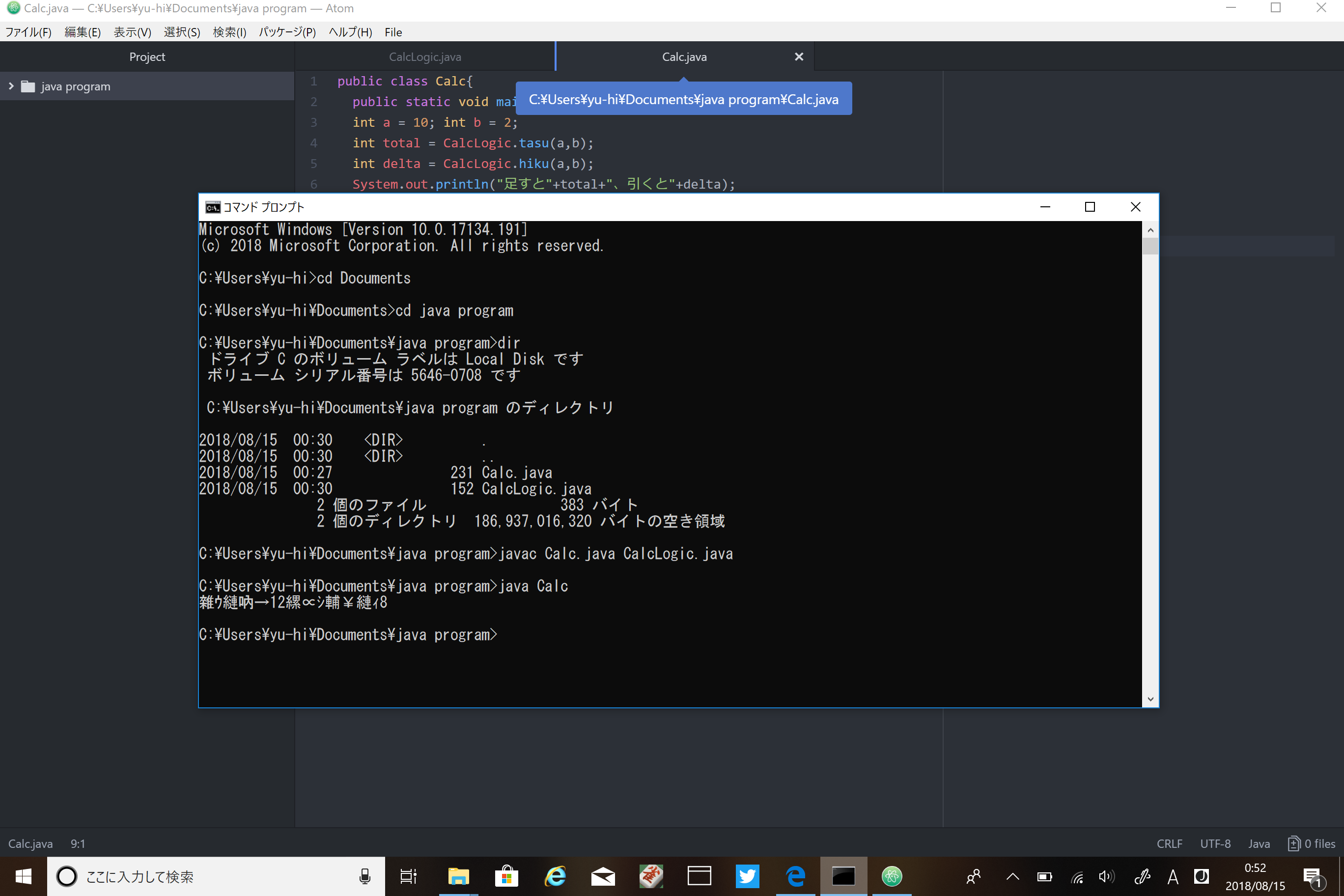Viewport: 1344px width, 896px height.
Task: Focus the ここに入力して検索 search box
Action: coord(216,876)
